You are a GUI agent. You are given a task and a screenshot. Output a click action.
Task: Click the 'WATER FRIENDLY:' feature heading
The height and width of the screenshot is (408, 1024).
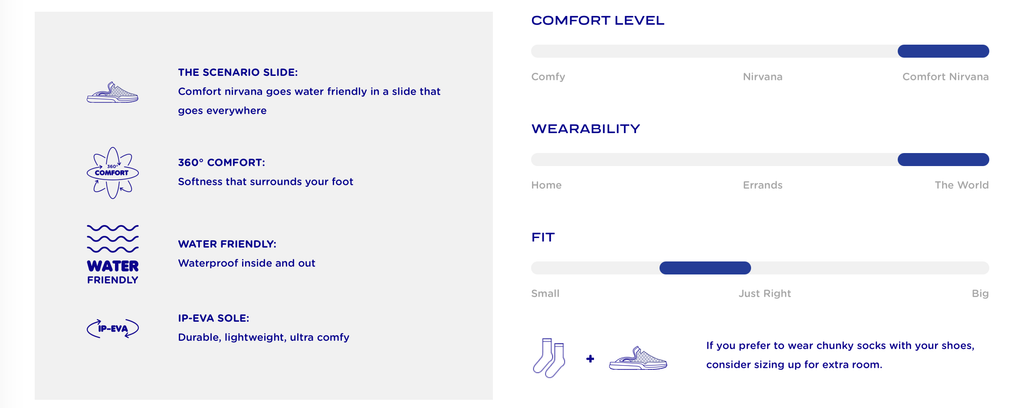click(227, 244)
